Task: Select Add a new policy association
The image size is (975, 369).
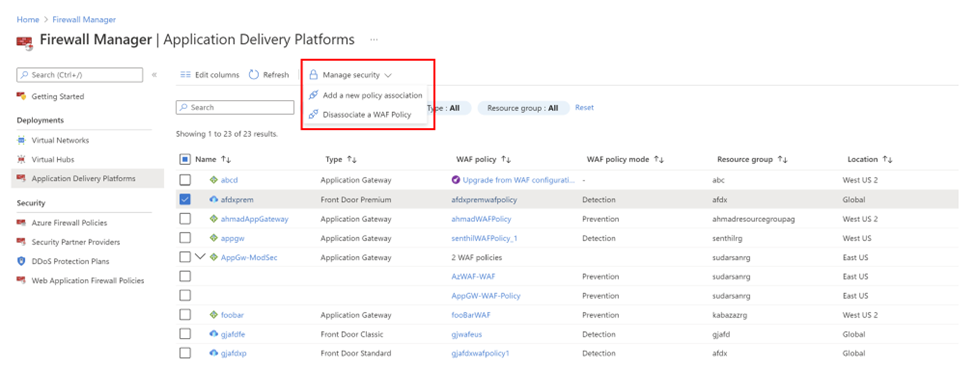Action: coord(372,95)
